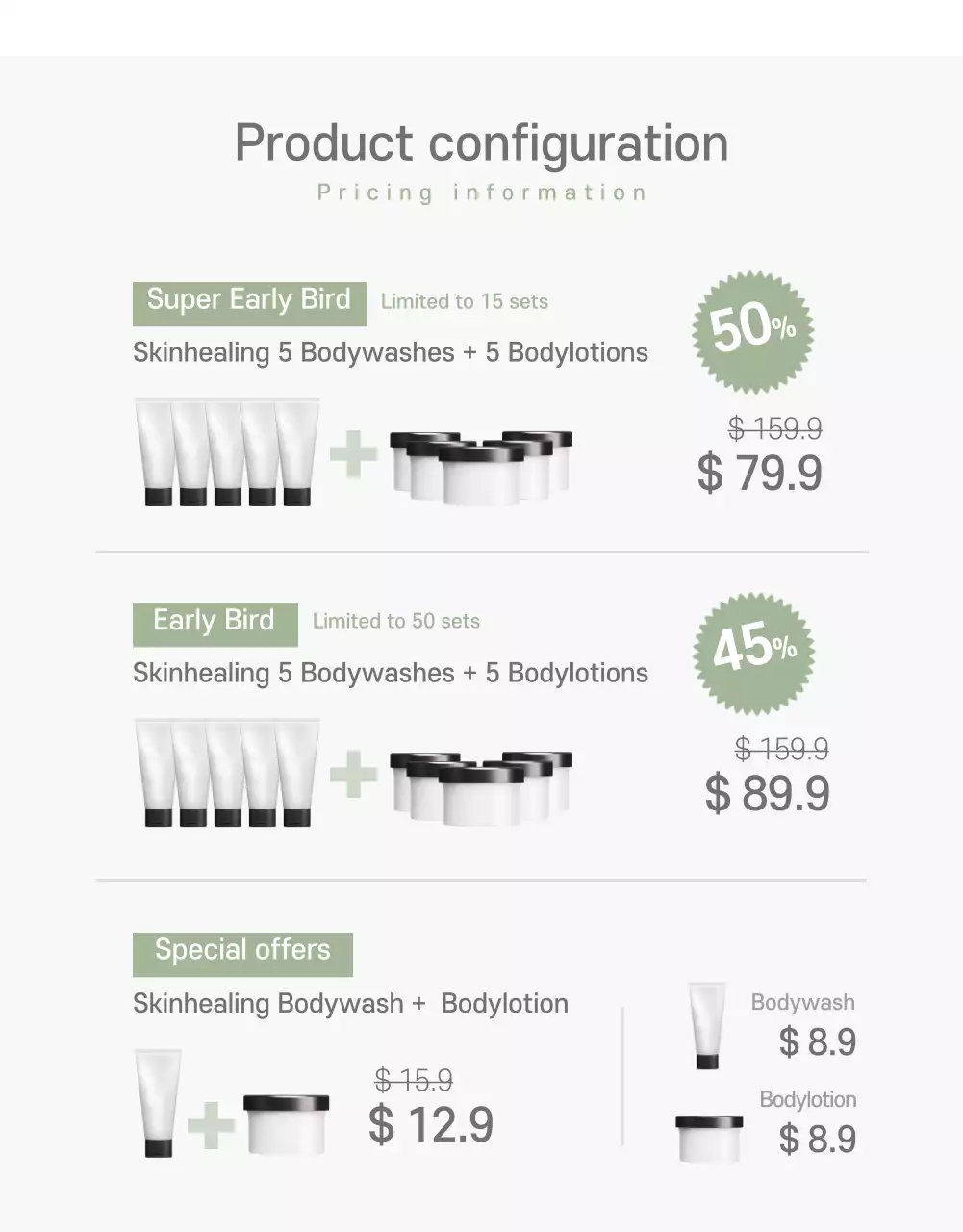This screenshot has width=963, height=1232.
Task: Select the small tube icon beside Bodywash $8.9
Action: (x=707, y=1026)
